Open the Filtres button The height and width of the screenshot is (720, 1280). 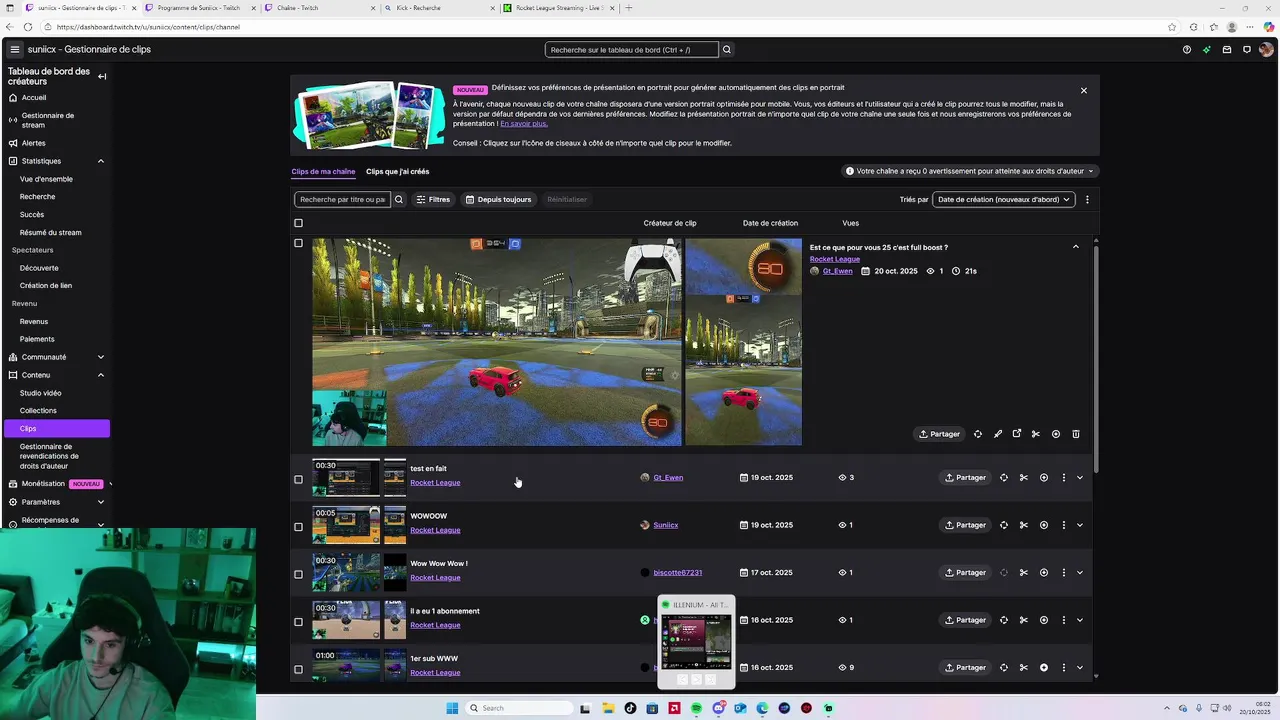click(x=433, y=199)
